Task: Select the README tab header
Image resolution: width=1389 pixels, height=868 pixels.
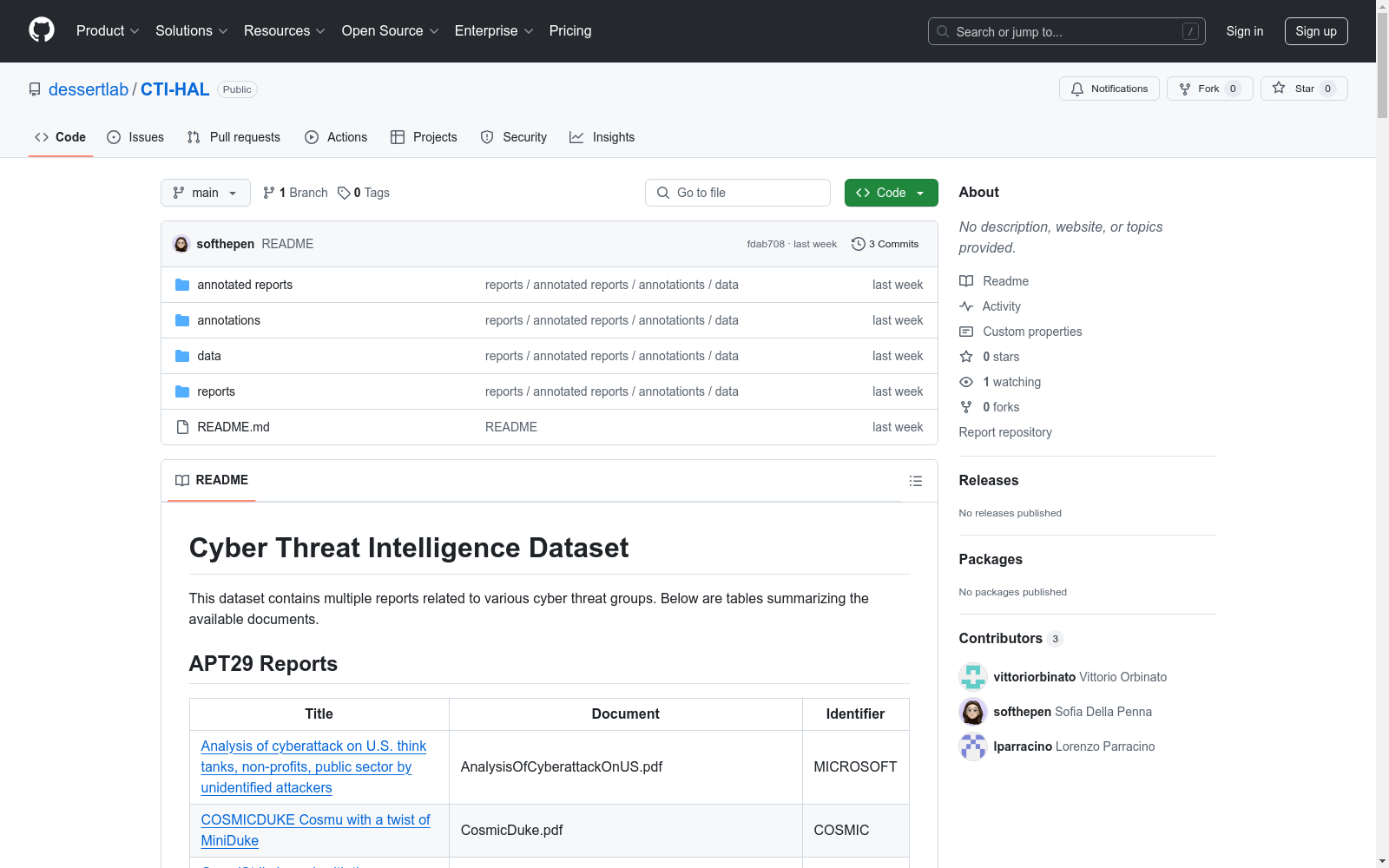Action: 212,480
